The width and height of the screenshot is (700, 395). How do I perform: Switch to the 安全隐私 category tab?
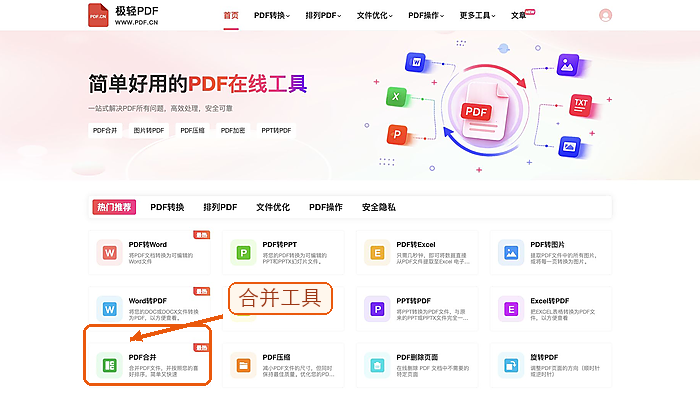(379, 207)
